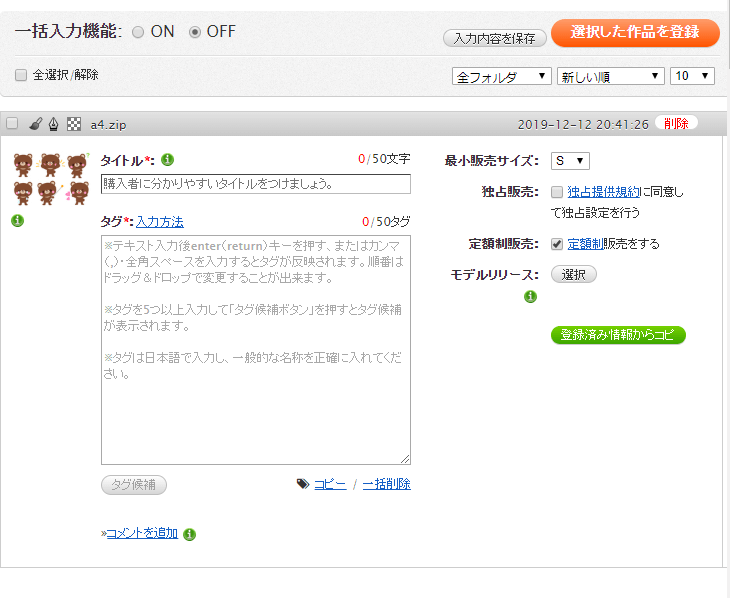Open the コメントを追加 link
This screenshot has height=598, width=730.
[x=141, y=533]
